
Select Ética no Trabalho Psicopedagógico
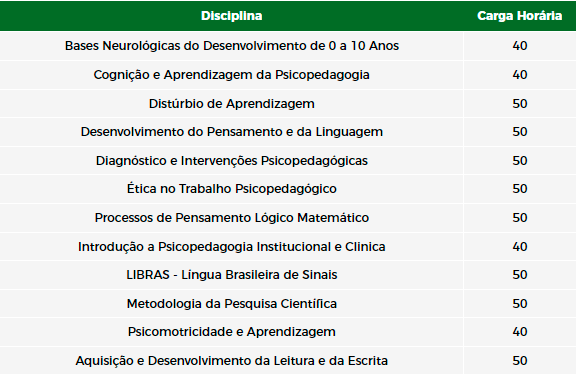coord(231,189)
